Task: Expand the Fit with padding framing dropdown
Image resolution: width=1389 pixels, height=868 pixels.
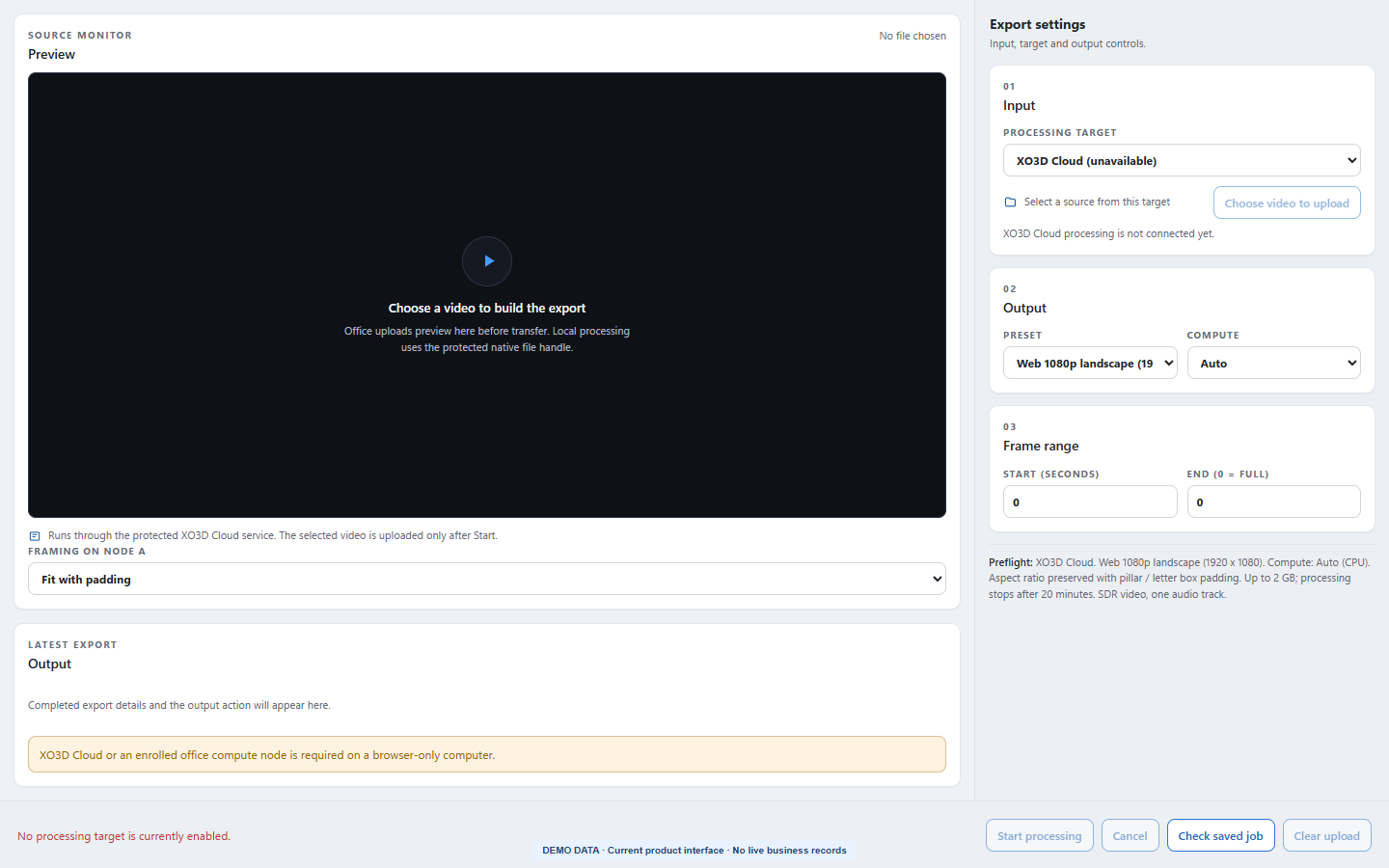Action: pyautogui.click(x=487, y=579)
